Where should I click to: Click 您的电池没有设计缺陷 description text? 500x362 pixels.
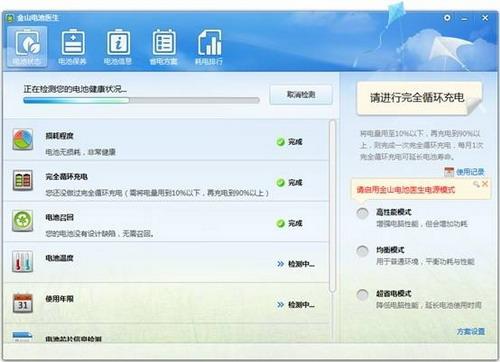(x=99, y=234)
